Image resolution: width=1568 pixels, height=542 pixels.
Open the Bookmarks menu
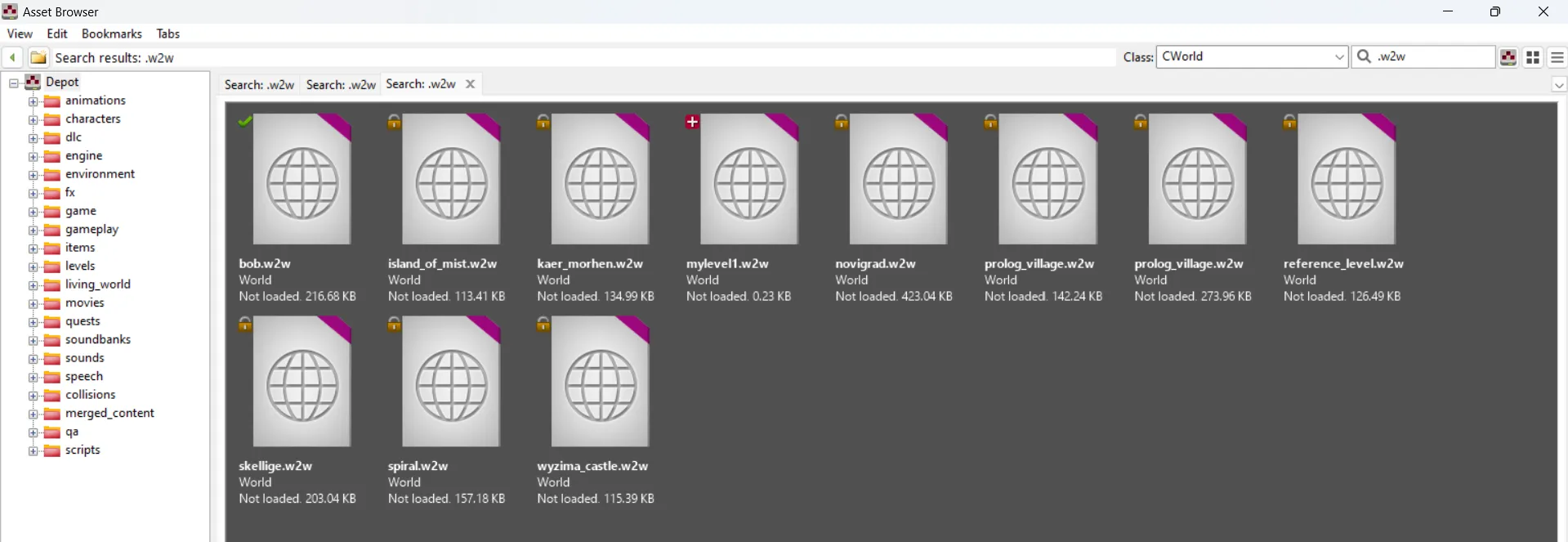(x=112, y=34)
